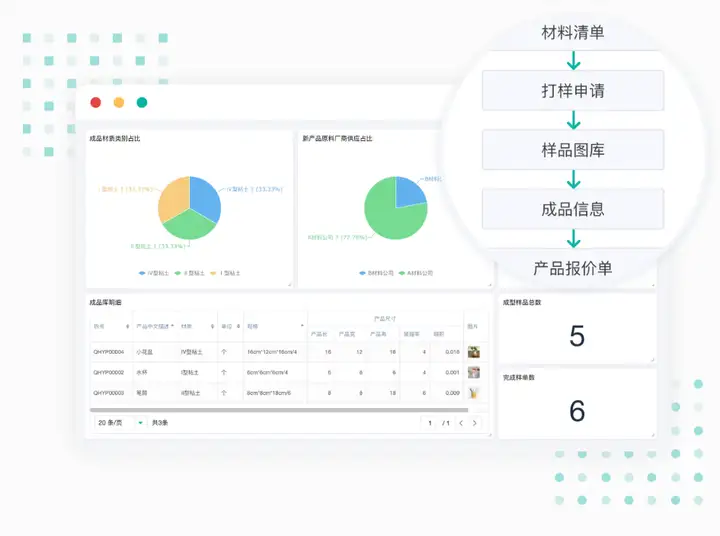Viewport: 720px width, 536px height.
Task: Click the sort icon on 编号 column
Action: [128, 326]
